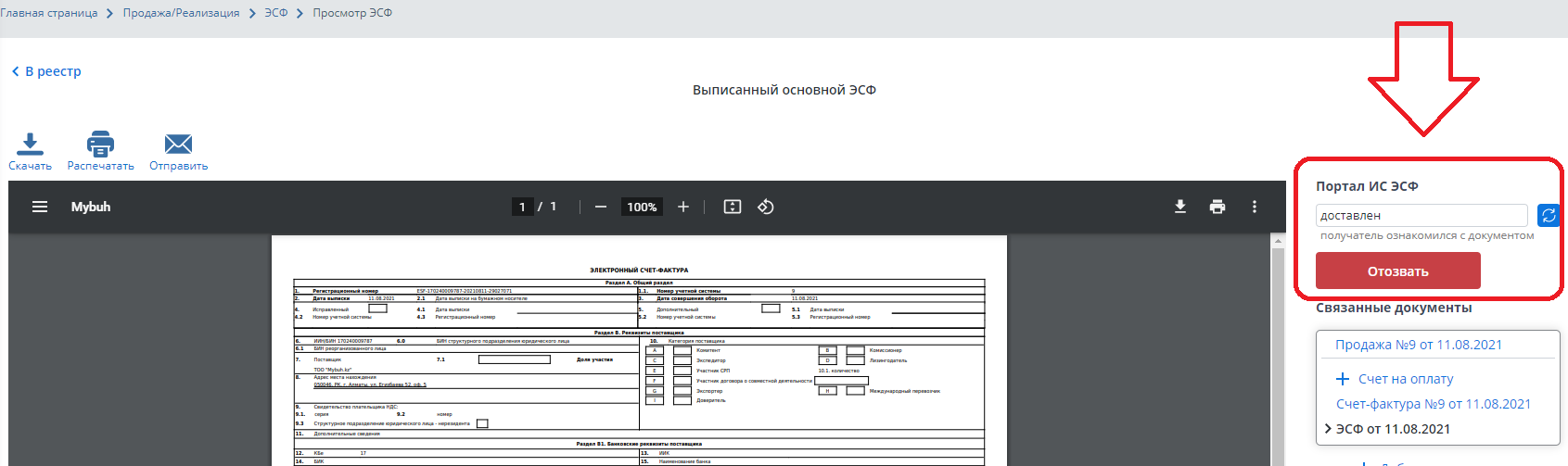Refresh the portal ИС ЭСФ status
The image size is (1568, 466).
[1548, 215]
